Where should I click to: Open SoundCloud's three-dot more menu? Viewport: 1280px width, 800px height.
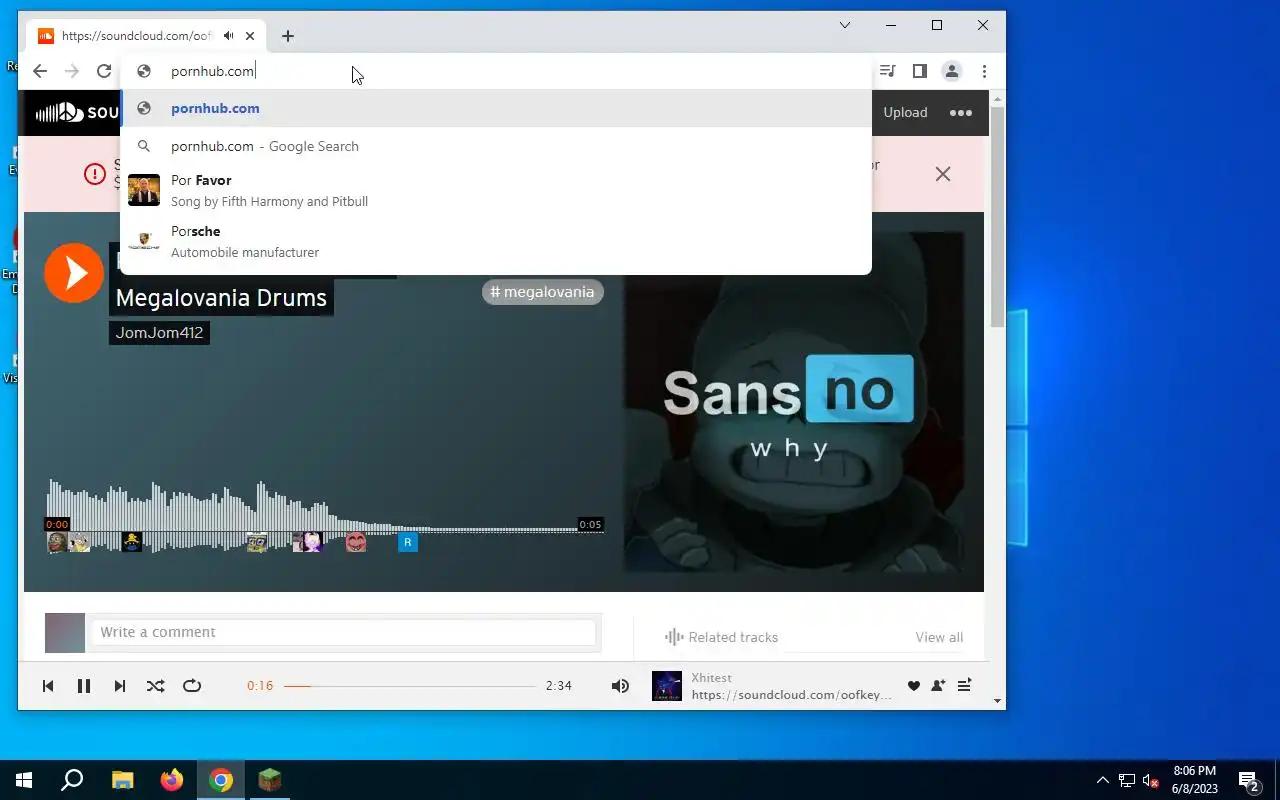point(961,112)
